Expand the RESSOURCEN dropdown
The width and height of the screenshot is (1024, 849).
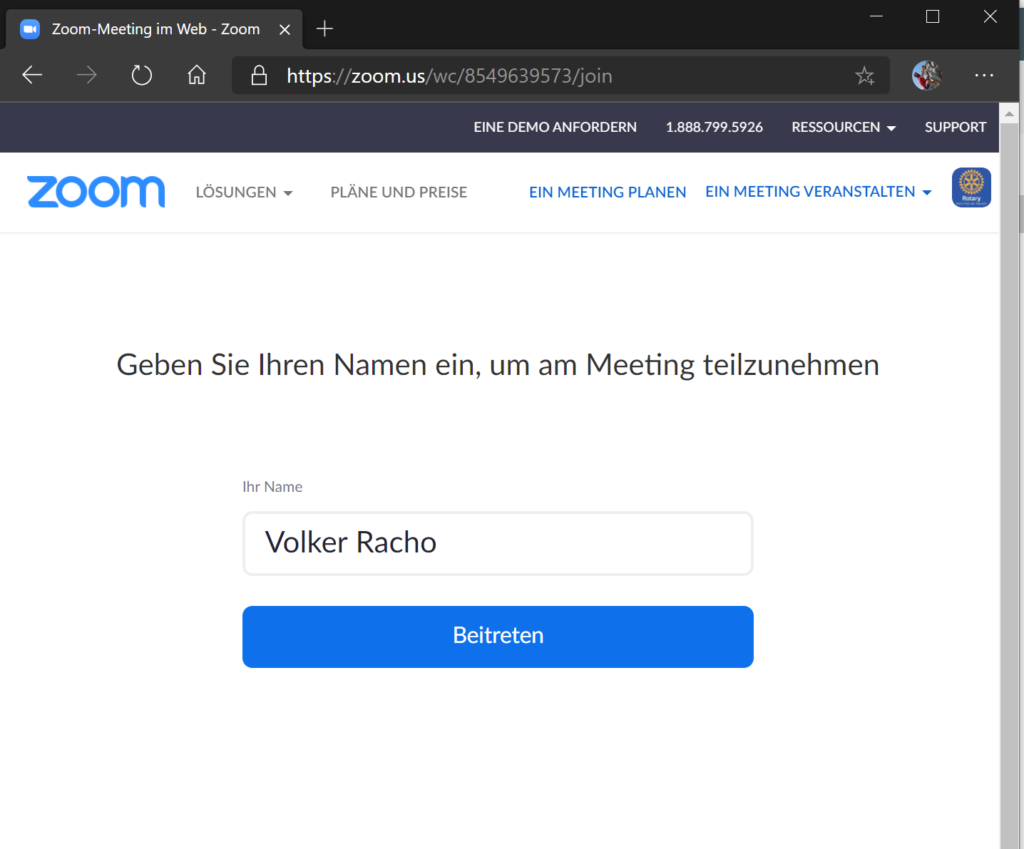pyautogui.click(x=843, y=127)
